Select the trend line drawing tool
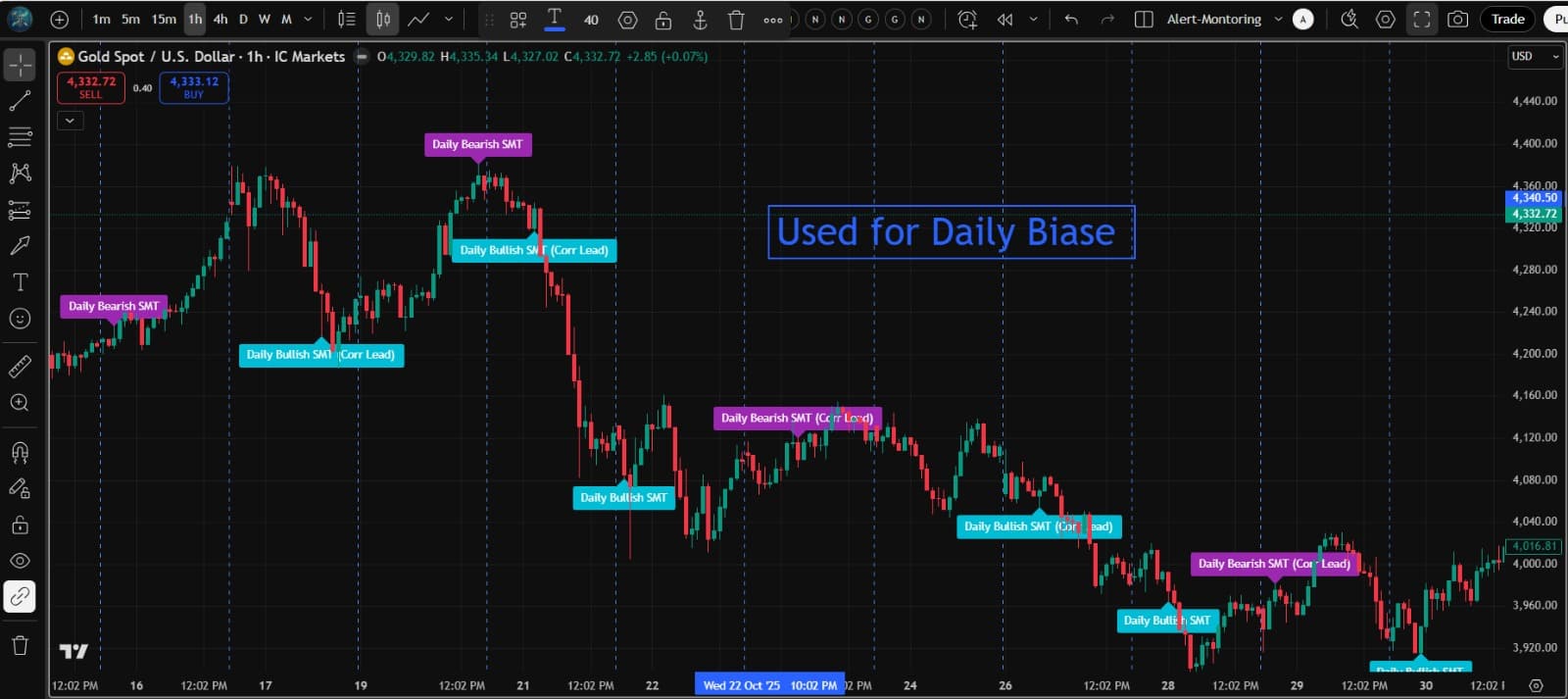Image resolution: width=1568 pixels, height=699 pixels. point(20,101)
